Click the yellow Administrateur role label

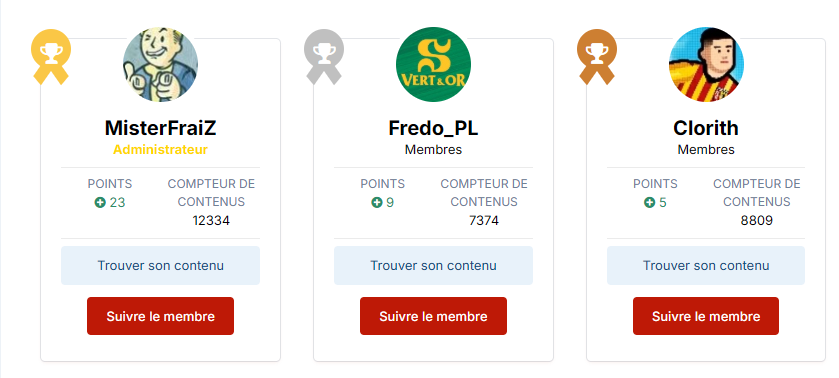tap(161, 149)
